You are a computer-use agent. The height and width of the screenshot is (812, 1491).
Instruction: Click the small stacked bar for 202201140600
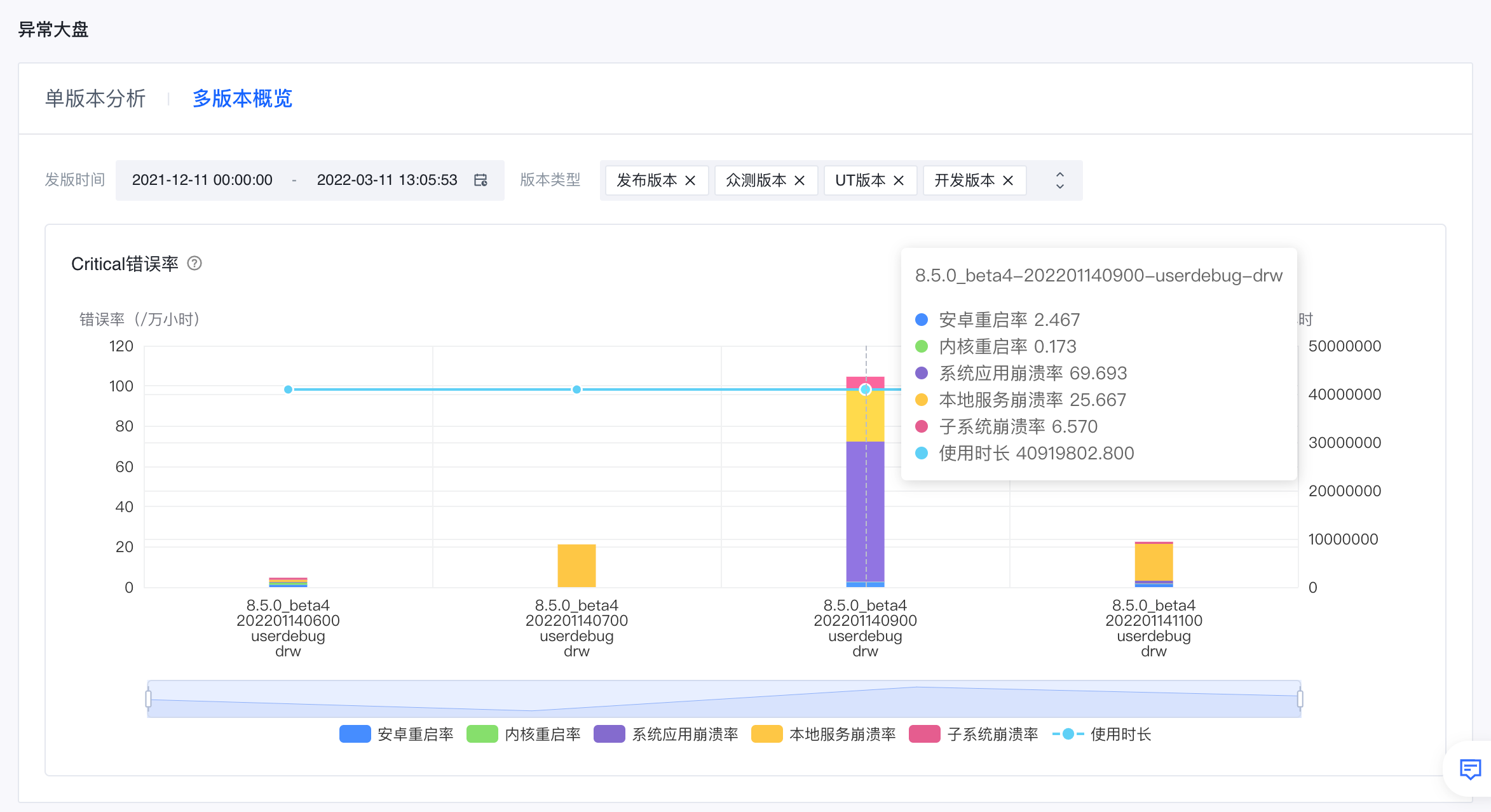(288, 582)
